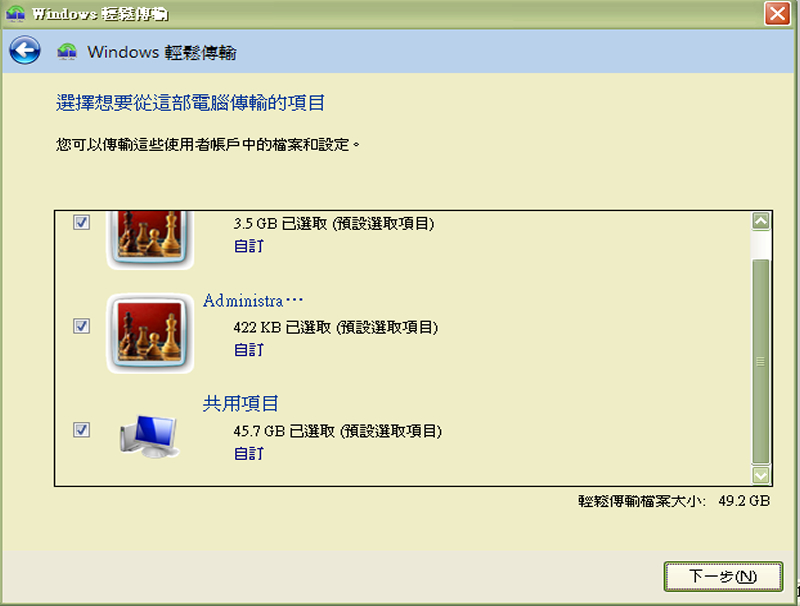Select the Administra account chess picture
This screenshot has height=606, width=800.
click(150, 333)
